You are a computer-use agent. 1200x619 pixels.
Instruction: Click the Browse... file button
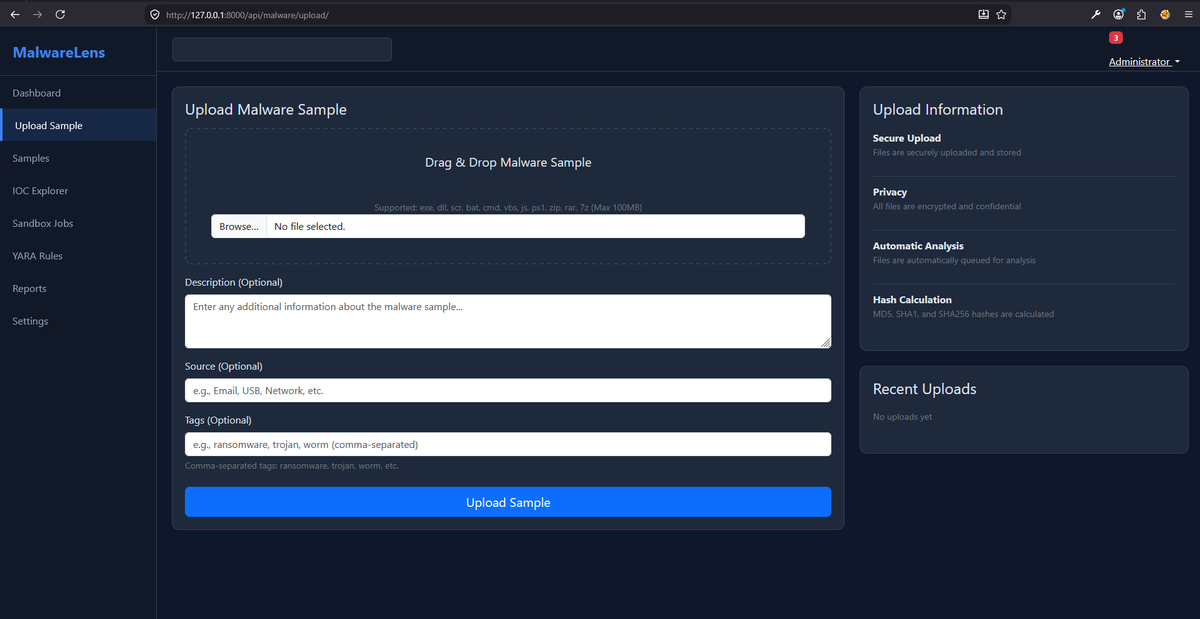point(239,227)
